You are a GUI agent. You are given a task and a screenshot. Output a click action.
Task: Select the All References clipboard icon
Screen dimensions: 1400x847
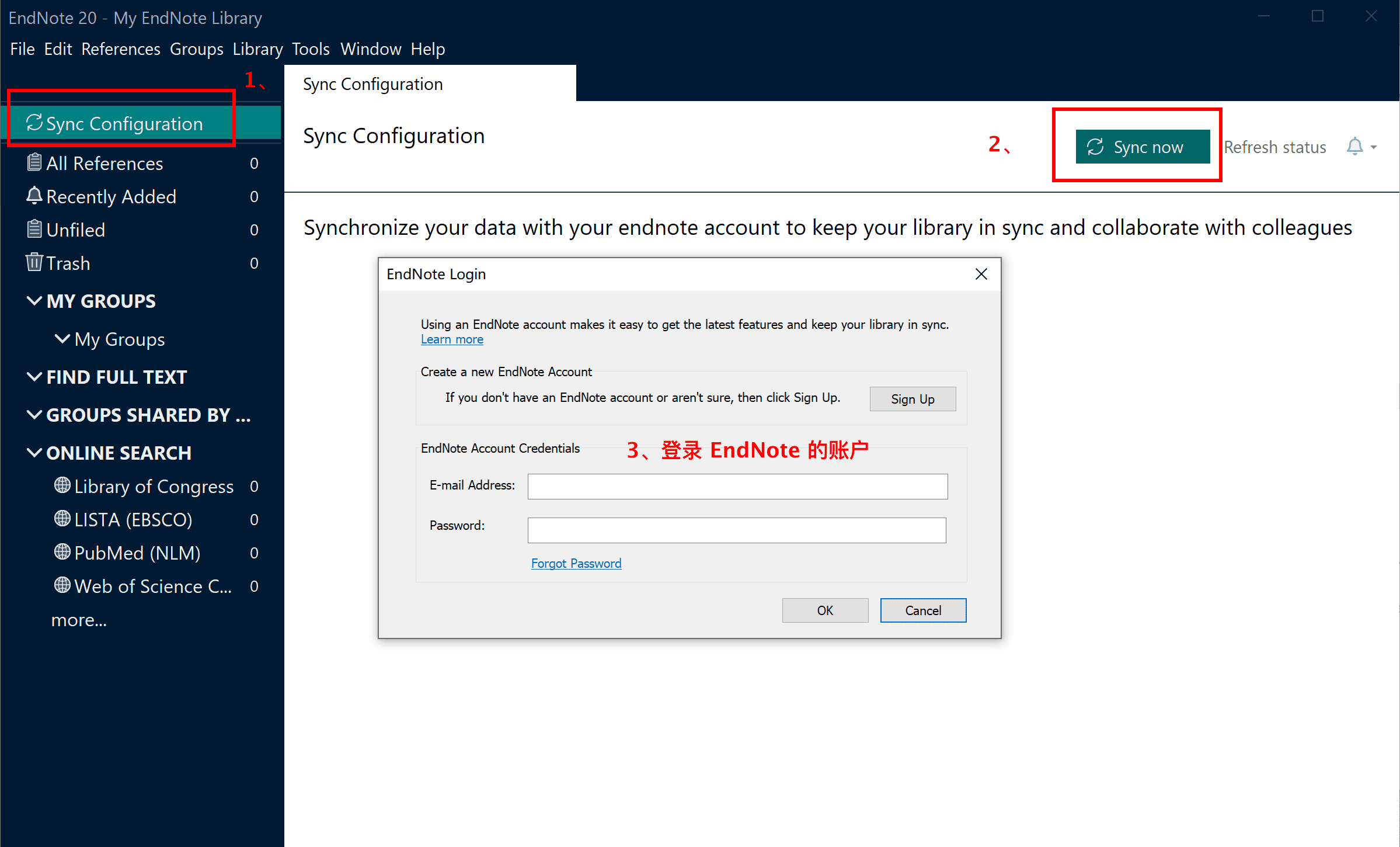coord(34,162)
